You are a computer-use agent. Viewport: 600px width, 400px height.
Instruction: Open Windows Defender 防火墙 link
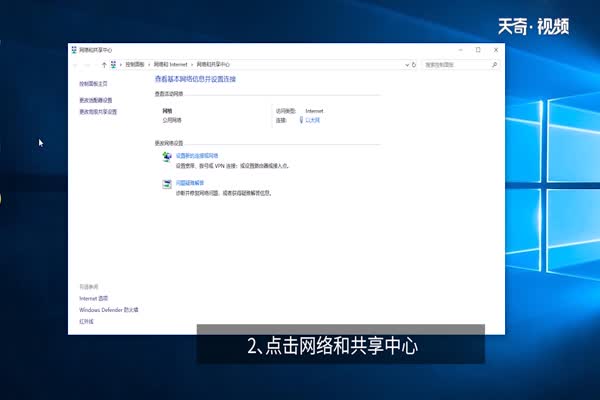point(109,310)
